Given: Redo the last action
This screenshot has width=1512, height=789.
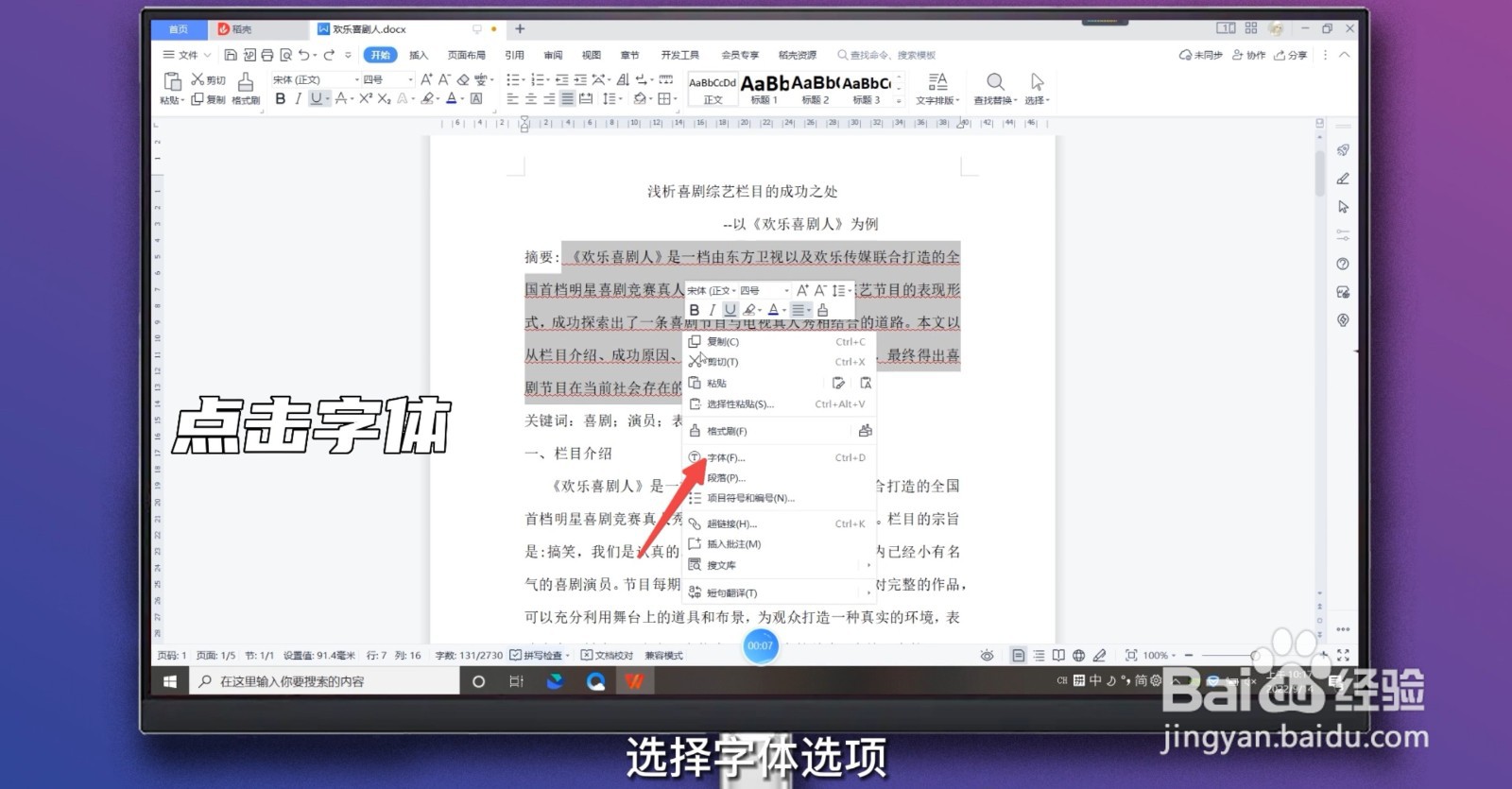Looking at the screenshot, I should (x=329, y=55).
